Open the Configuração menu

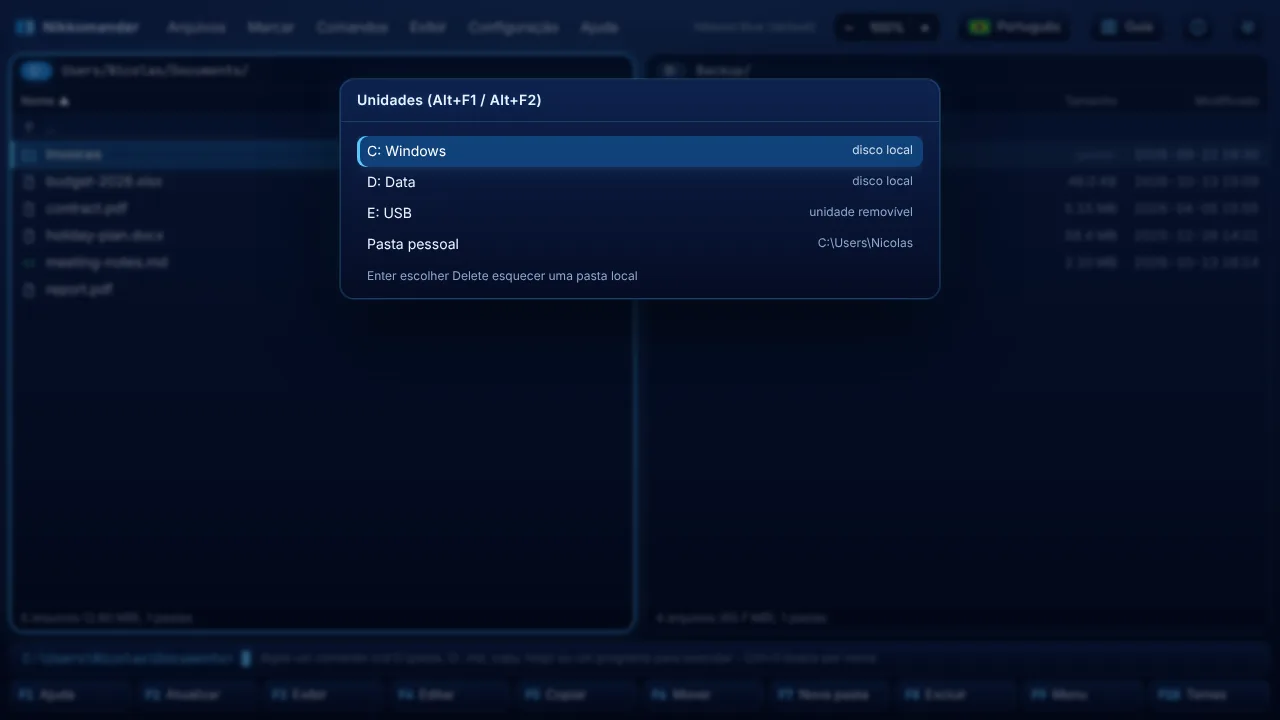coord(513,27)
